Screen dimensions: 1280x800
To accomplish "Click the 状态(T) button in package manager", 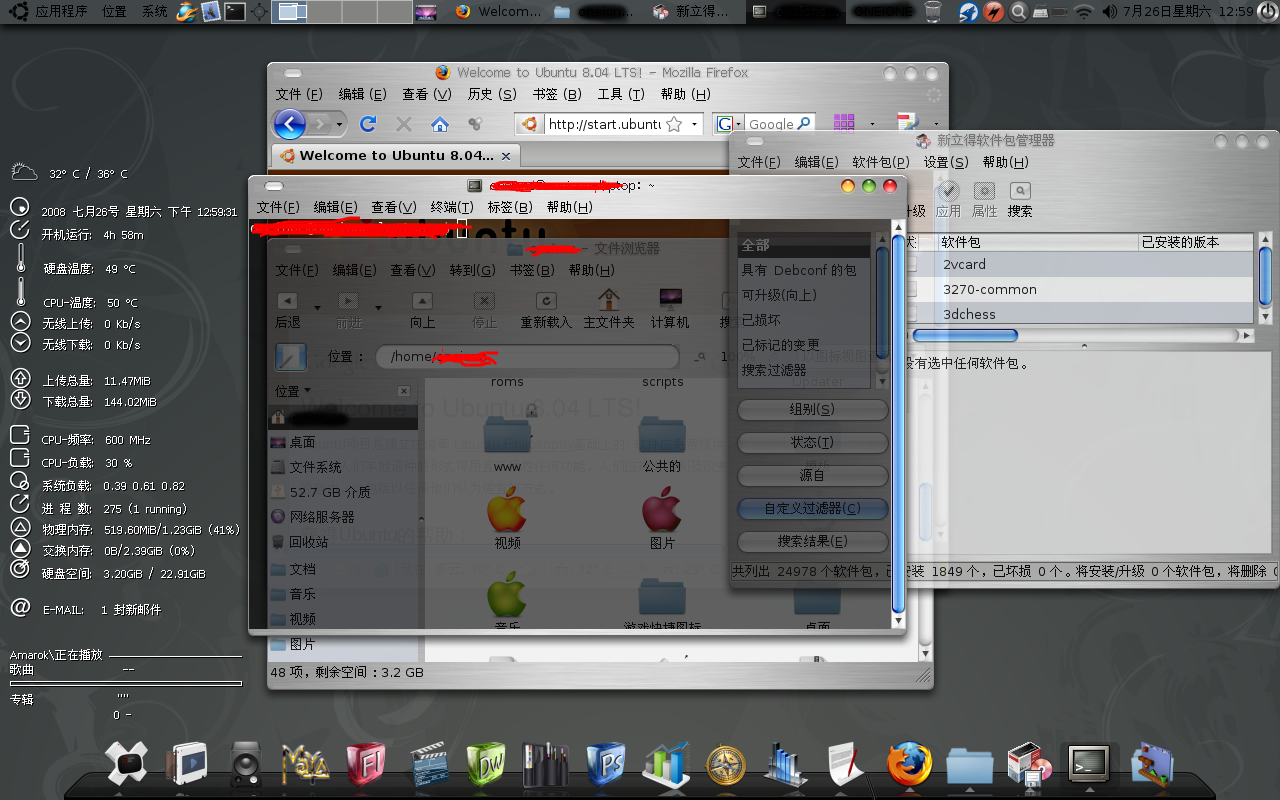I will coord(812,442).
